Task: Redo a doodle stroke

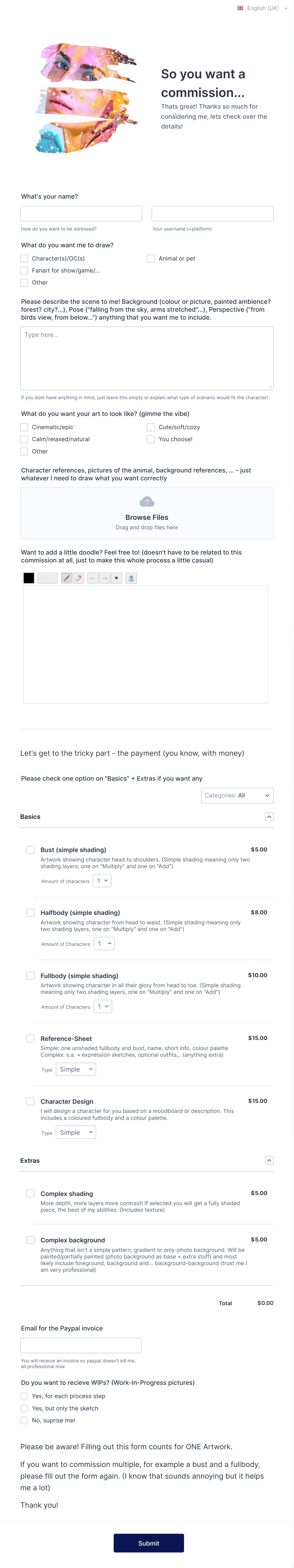Action: point(104,578)
